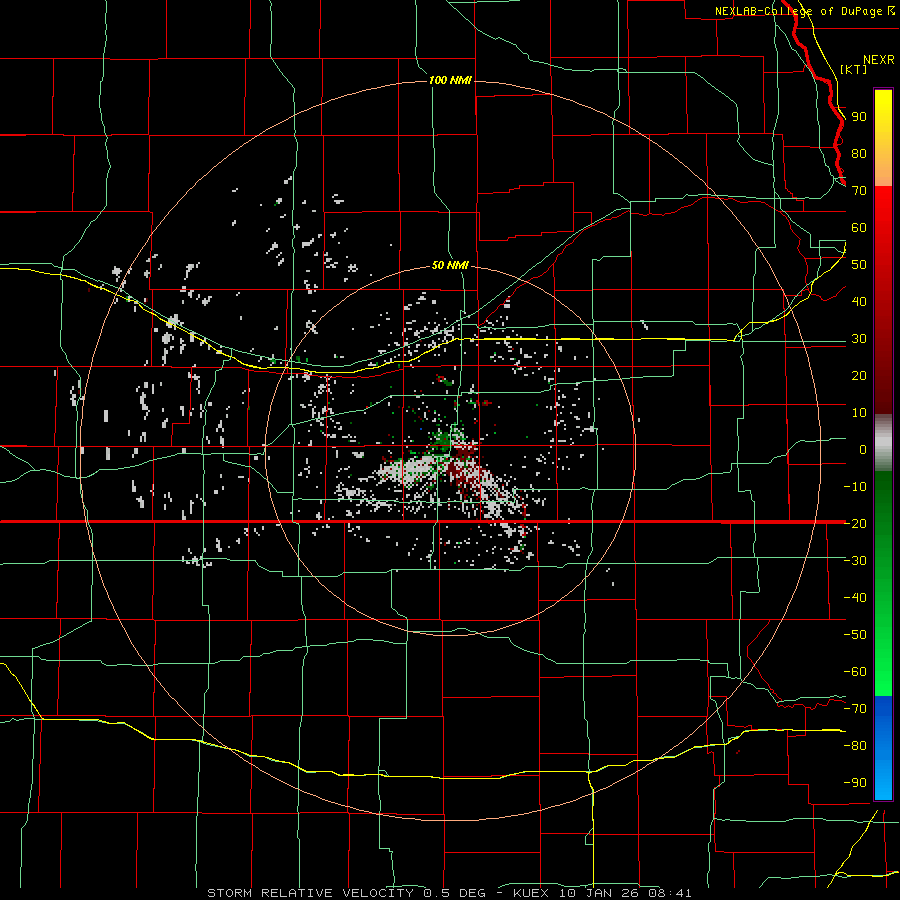The height and width of the screenshot is (900, 900).
Task: Click the -30 value on velocity scale
Action: tap(855, 561)
